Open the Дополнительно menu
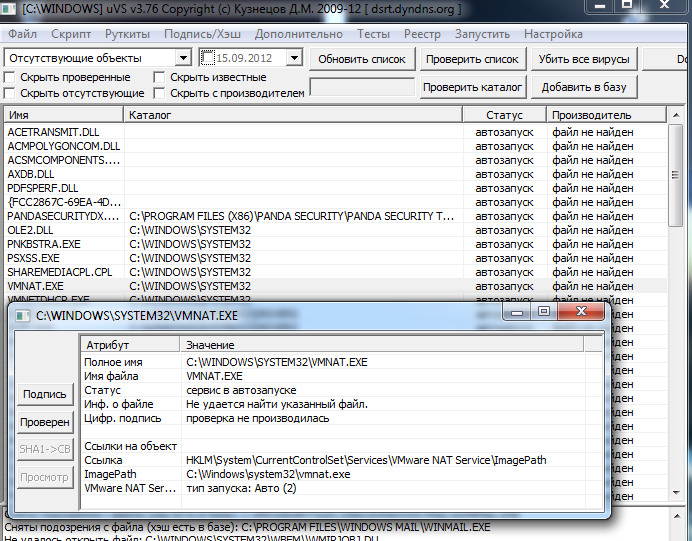 point(299,34)
